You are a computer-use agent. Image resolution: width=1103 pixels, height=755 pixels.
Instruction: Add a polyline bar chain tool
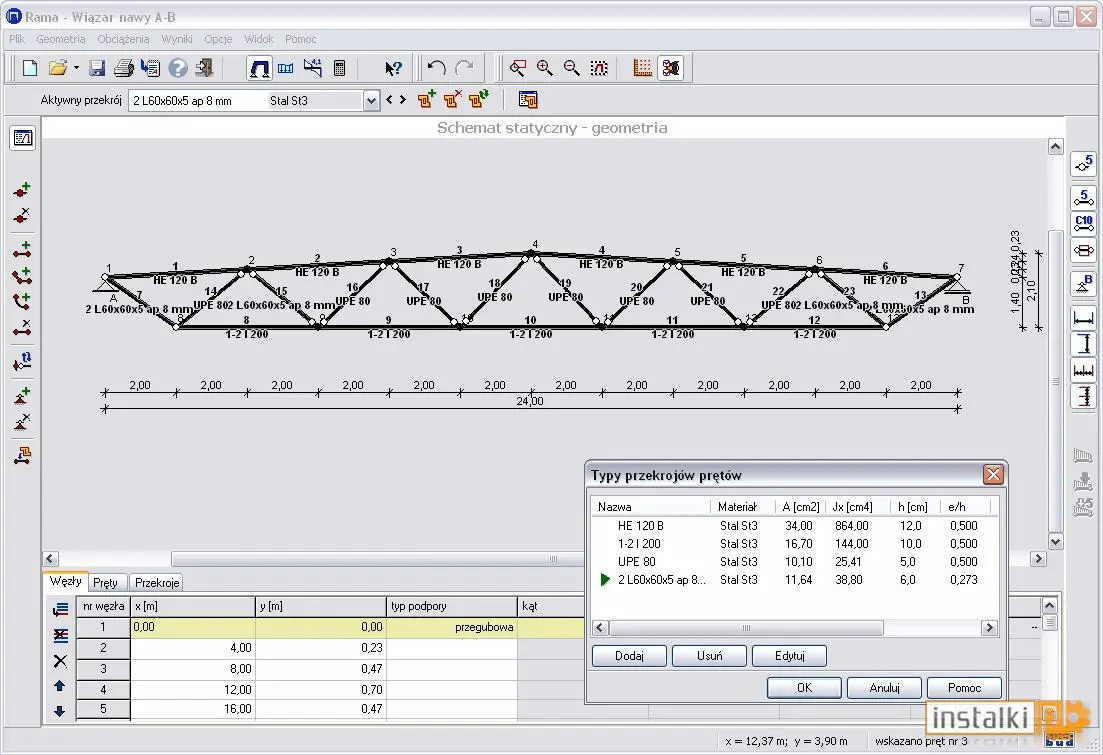pos(23,276)
